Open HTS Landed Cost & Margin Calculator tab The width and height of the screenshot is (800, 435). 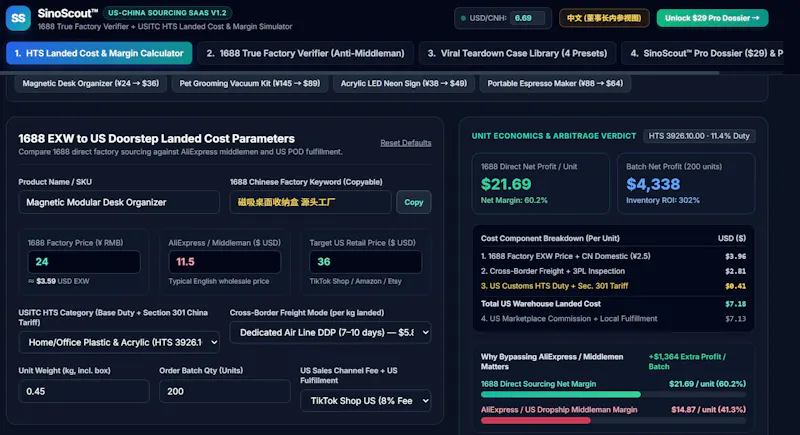coord(99,53)
